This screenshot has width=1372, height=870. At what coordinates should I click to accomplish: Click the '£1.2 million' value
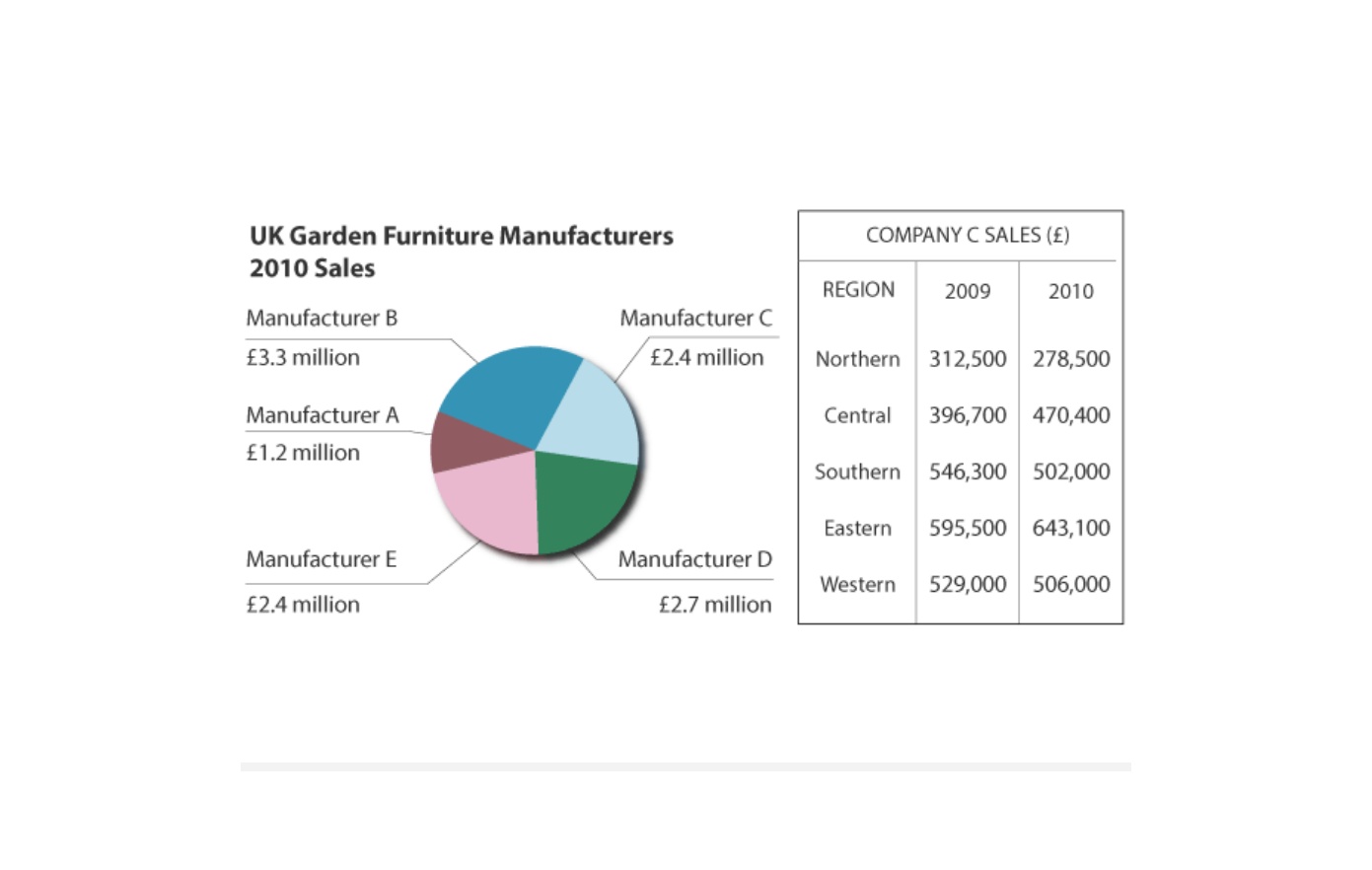coord(303,453)
